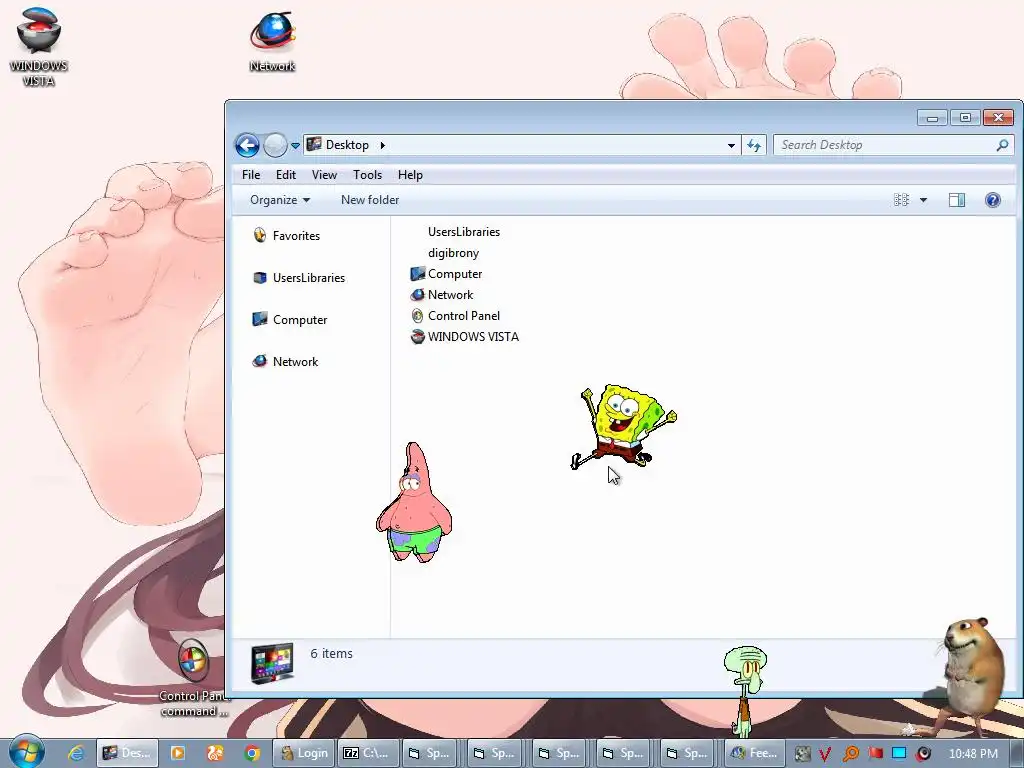1024x768 pixels.
Task: Click the 10:48 PM taskbar clock
Action: [973, 754]
